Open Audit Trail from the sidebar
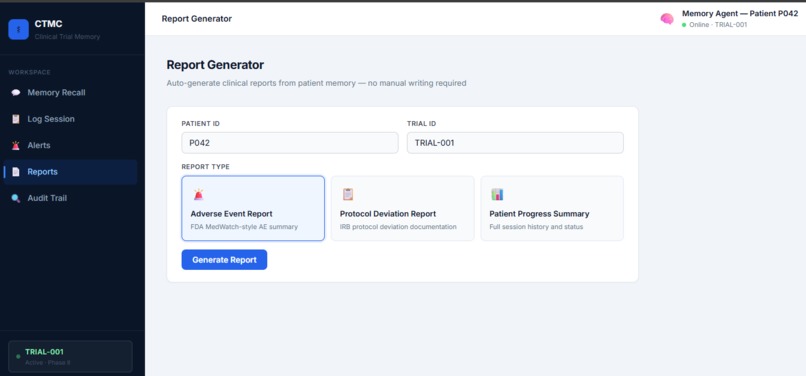The height and width of the screenshot is (376, 806). point(70,198)
